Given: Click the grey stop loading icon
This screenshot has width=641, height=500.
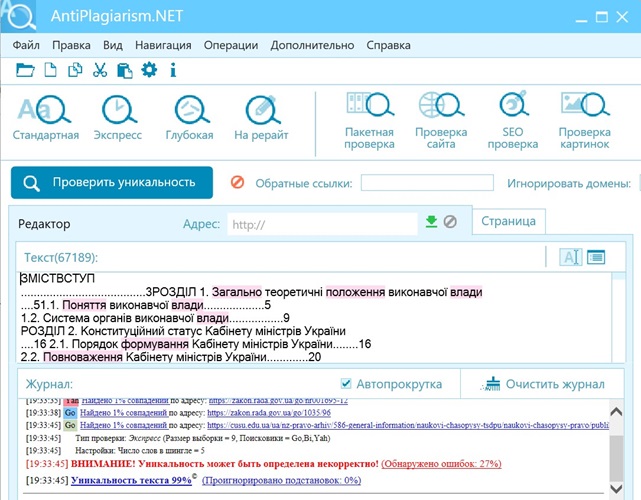Looking at the screenshot, I should click(450, 222).
